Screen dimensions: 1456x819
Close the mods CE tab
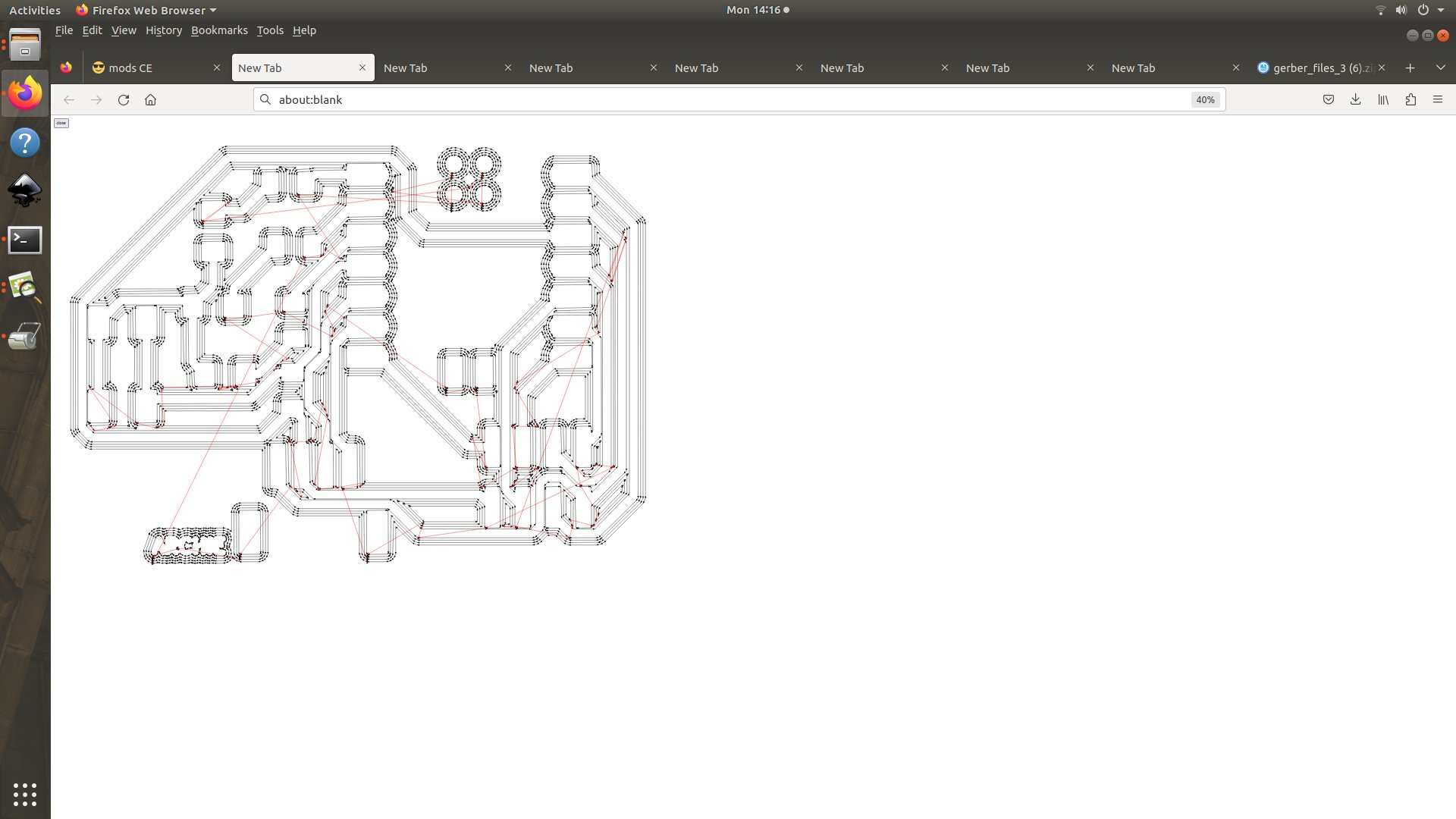coord(217,67)
